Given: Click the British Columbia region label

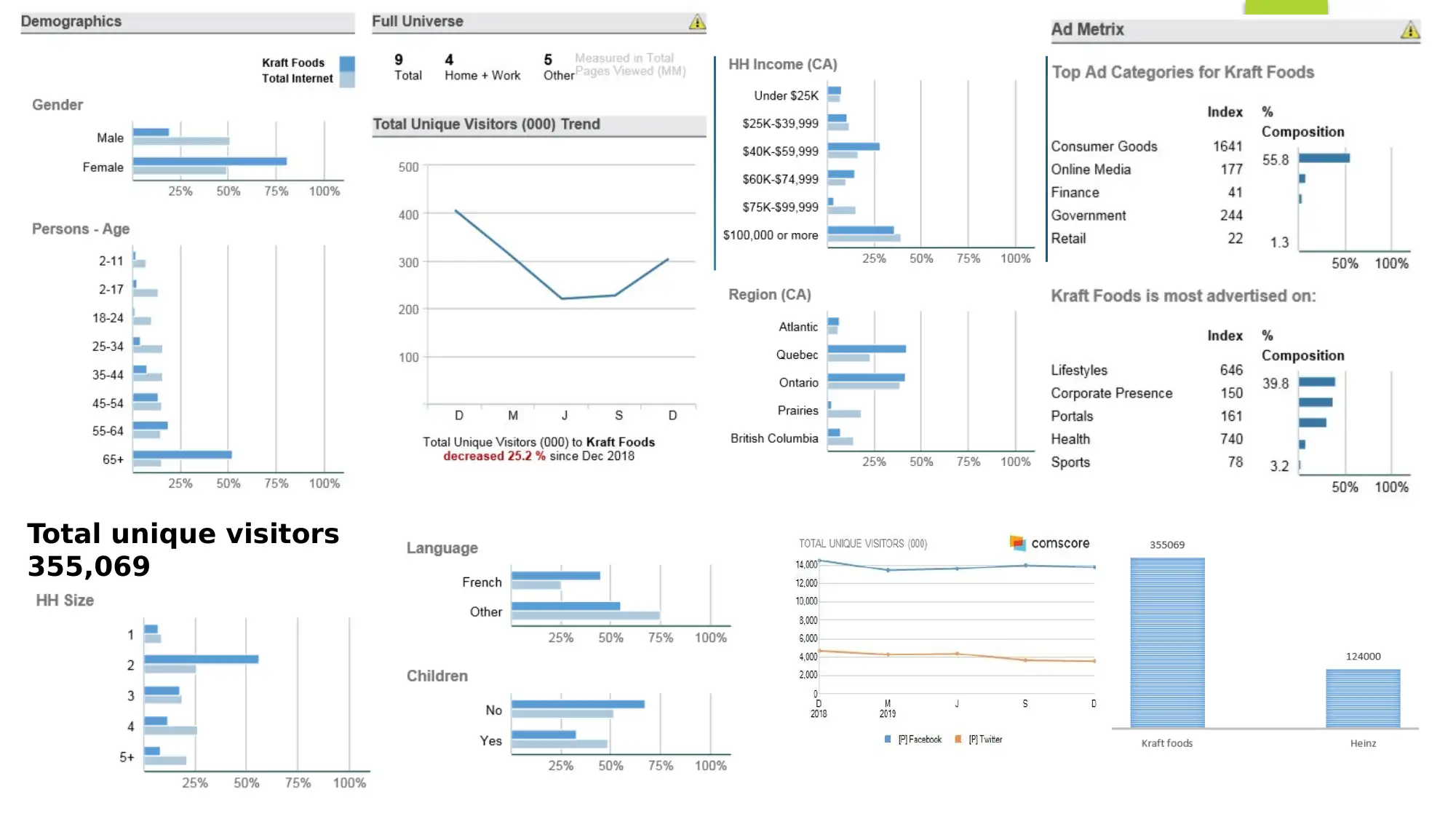Looking at the screenshot, I should pyautogui.click(x=774, y=438).
